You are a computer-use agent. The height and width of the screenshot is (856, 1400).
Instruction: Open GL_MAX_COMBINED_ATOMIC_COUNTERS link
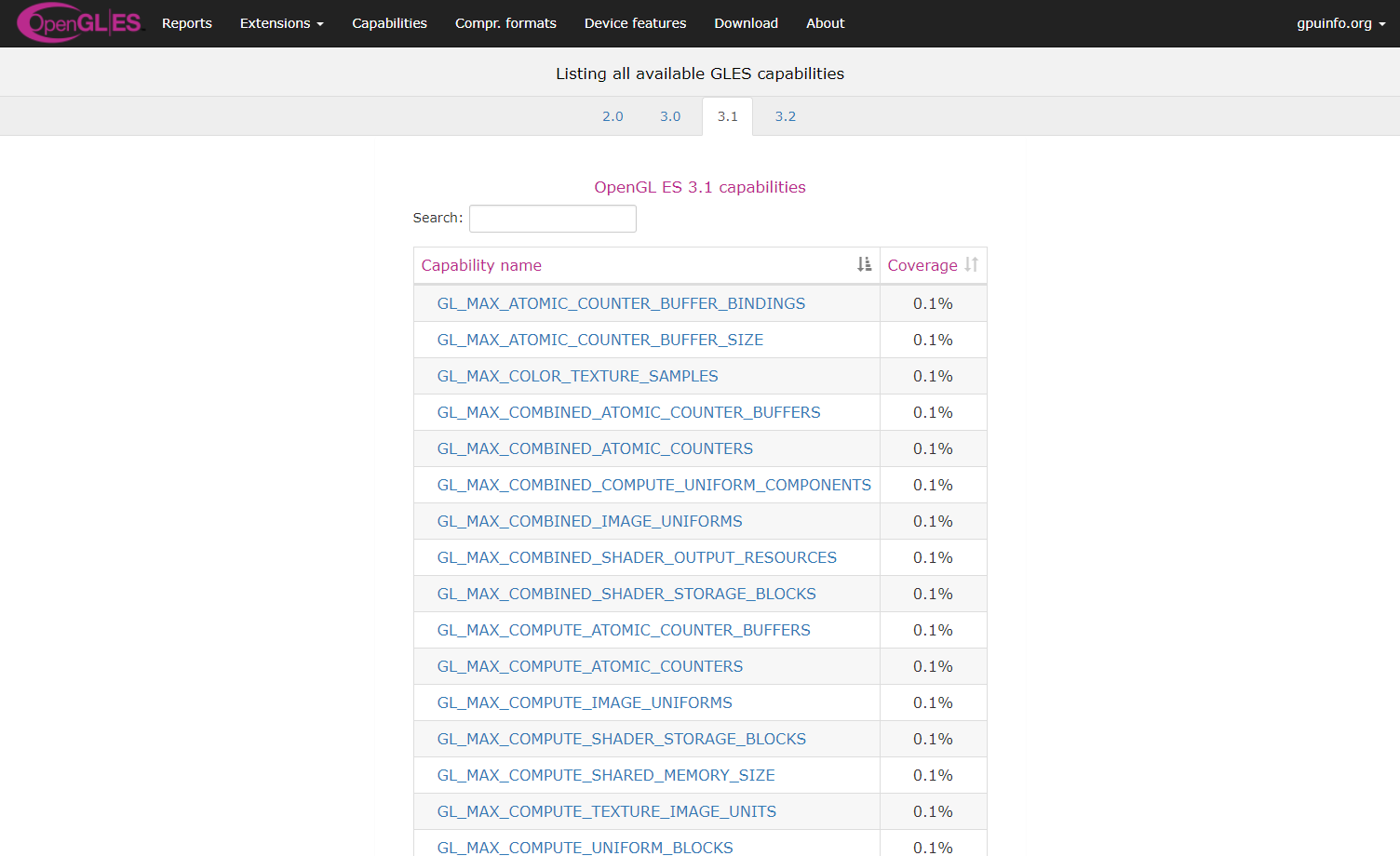[595, 448]
